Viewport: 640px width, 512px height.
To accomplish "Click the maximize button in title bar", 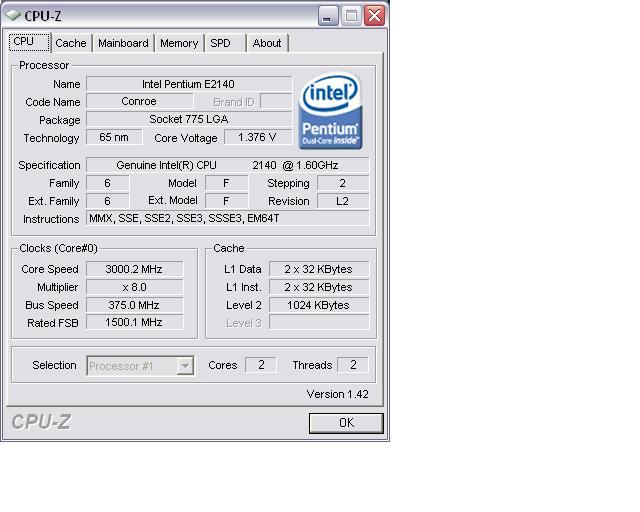I will point(351,16).
